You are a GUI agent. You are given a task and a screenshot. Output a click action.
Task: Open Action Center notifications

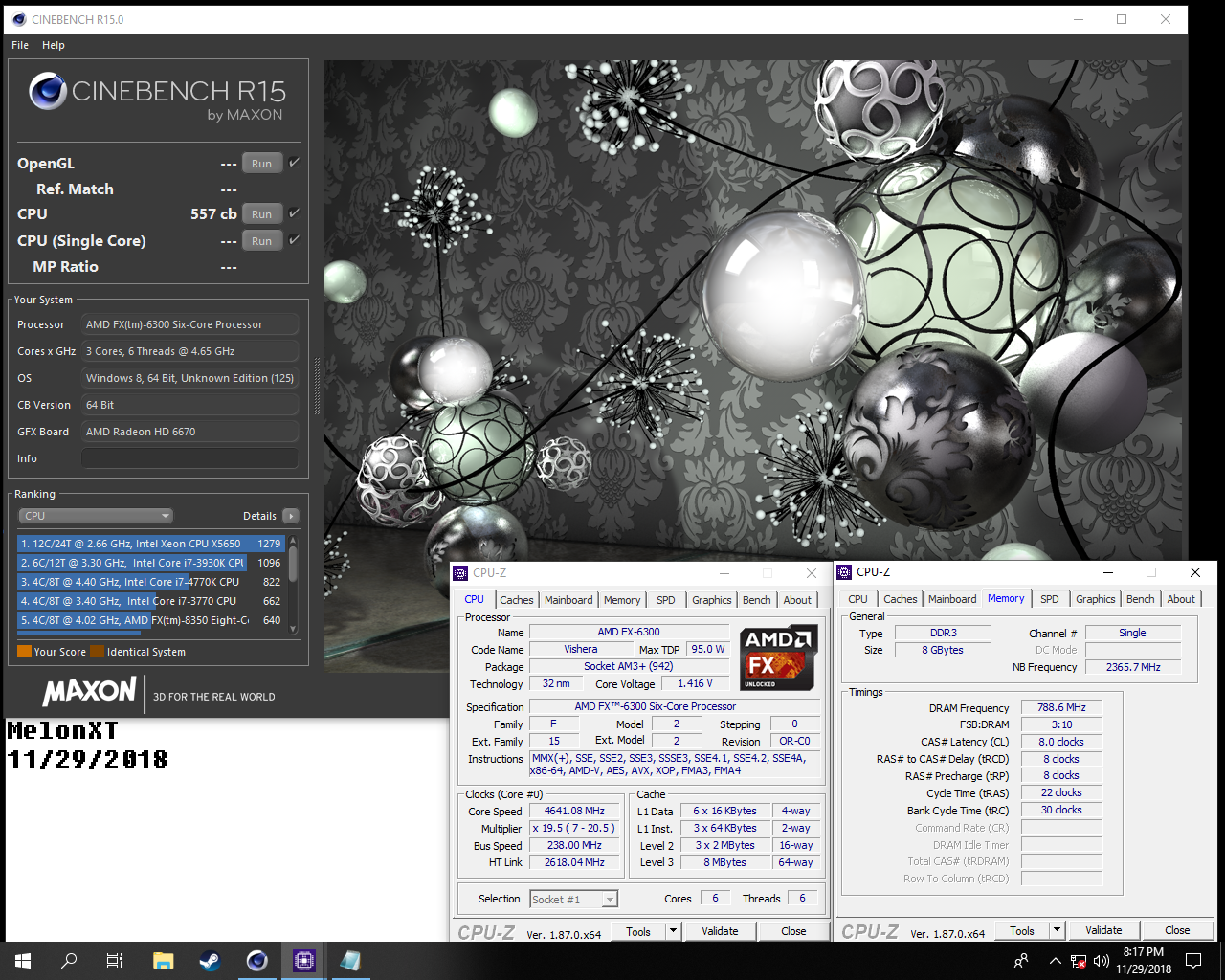coord(1193,961)
